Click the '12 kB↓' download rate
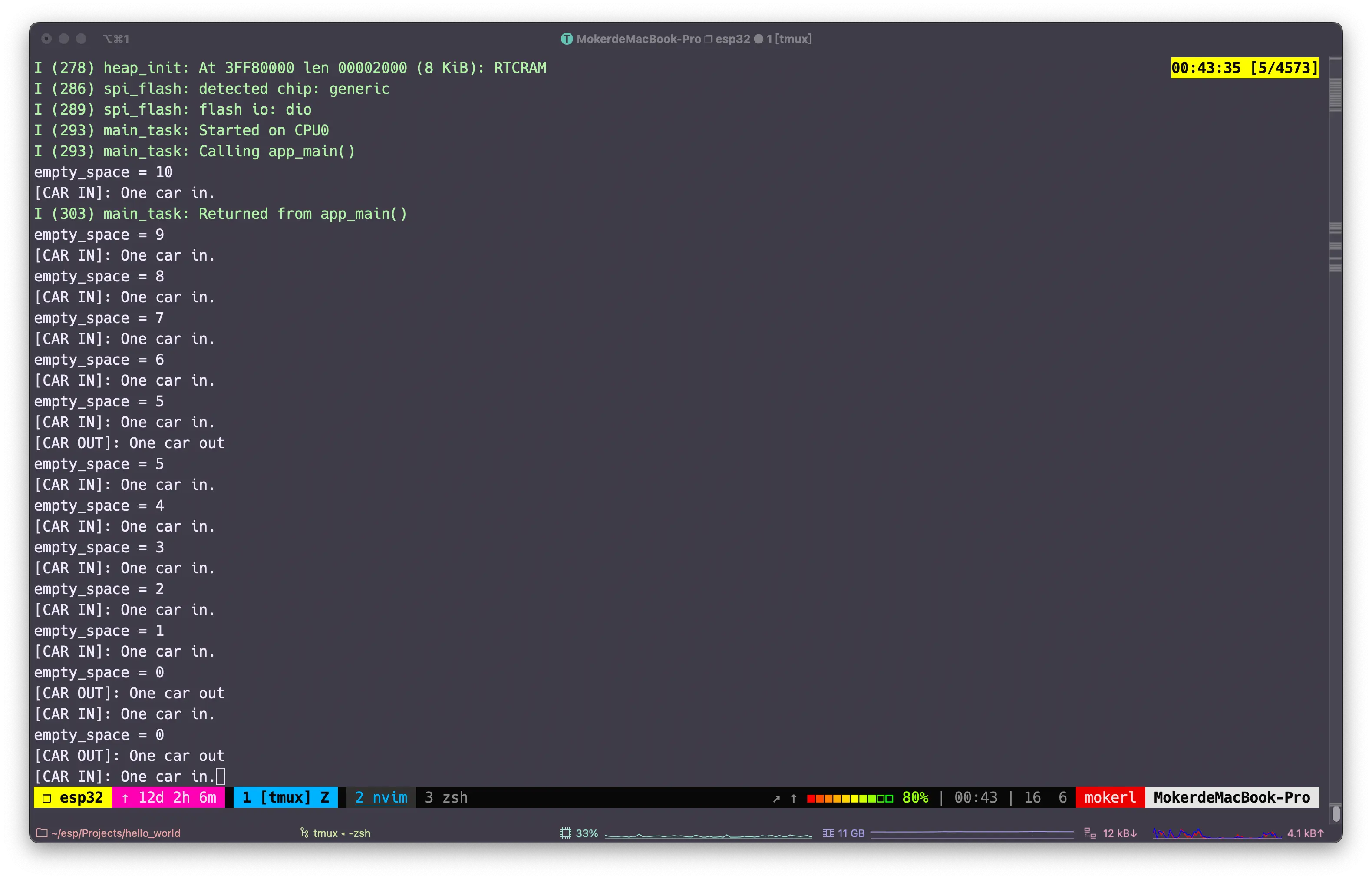 [1119, 833]
